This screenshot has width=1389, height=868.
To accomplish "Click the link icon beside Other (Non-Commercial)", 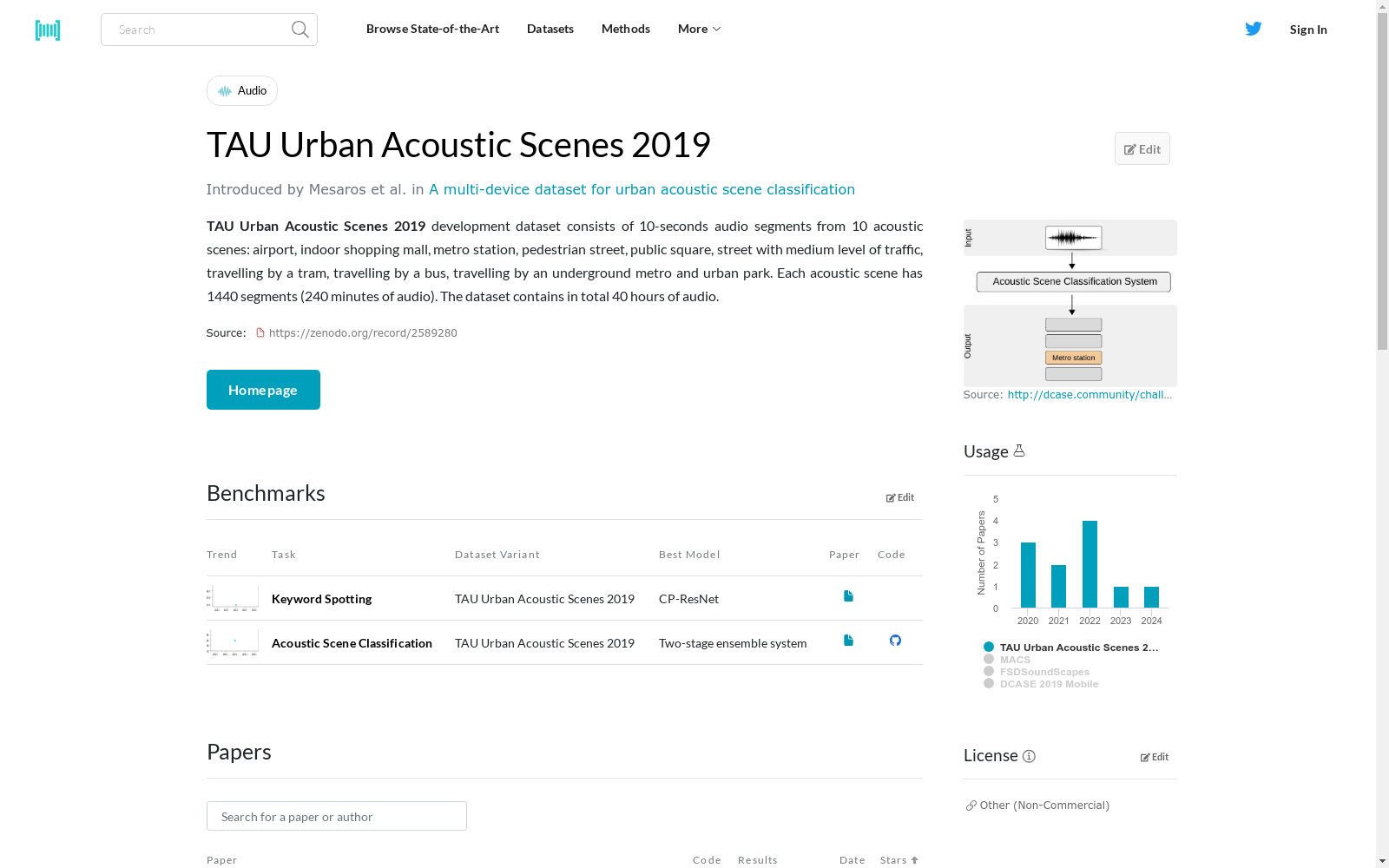I will click(x=970, y=805).
